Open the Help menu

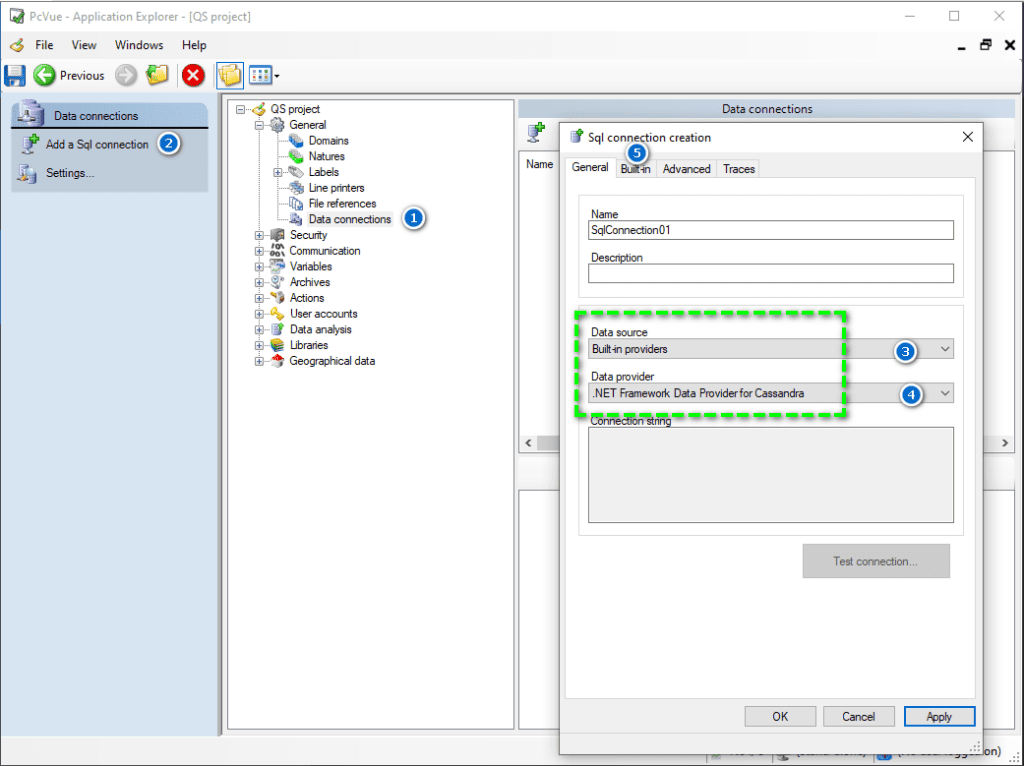(194, 45)
